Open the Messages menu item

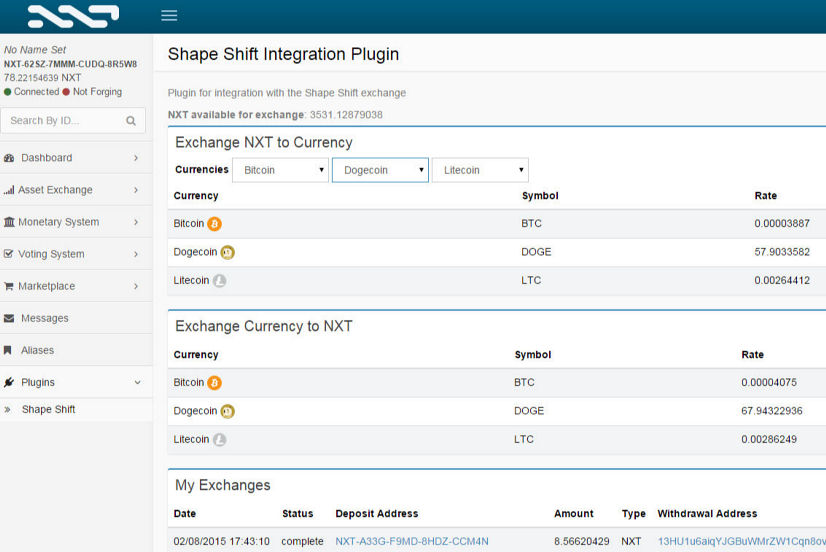[x=76, y=319]
